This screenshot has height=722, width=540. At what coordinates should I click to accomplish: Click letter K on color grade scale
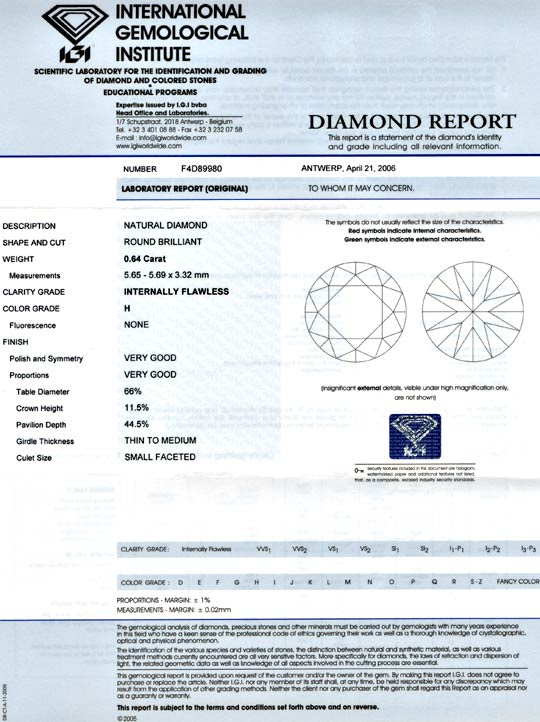coord(310,582)
